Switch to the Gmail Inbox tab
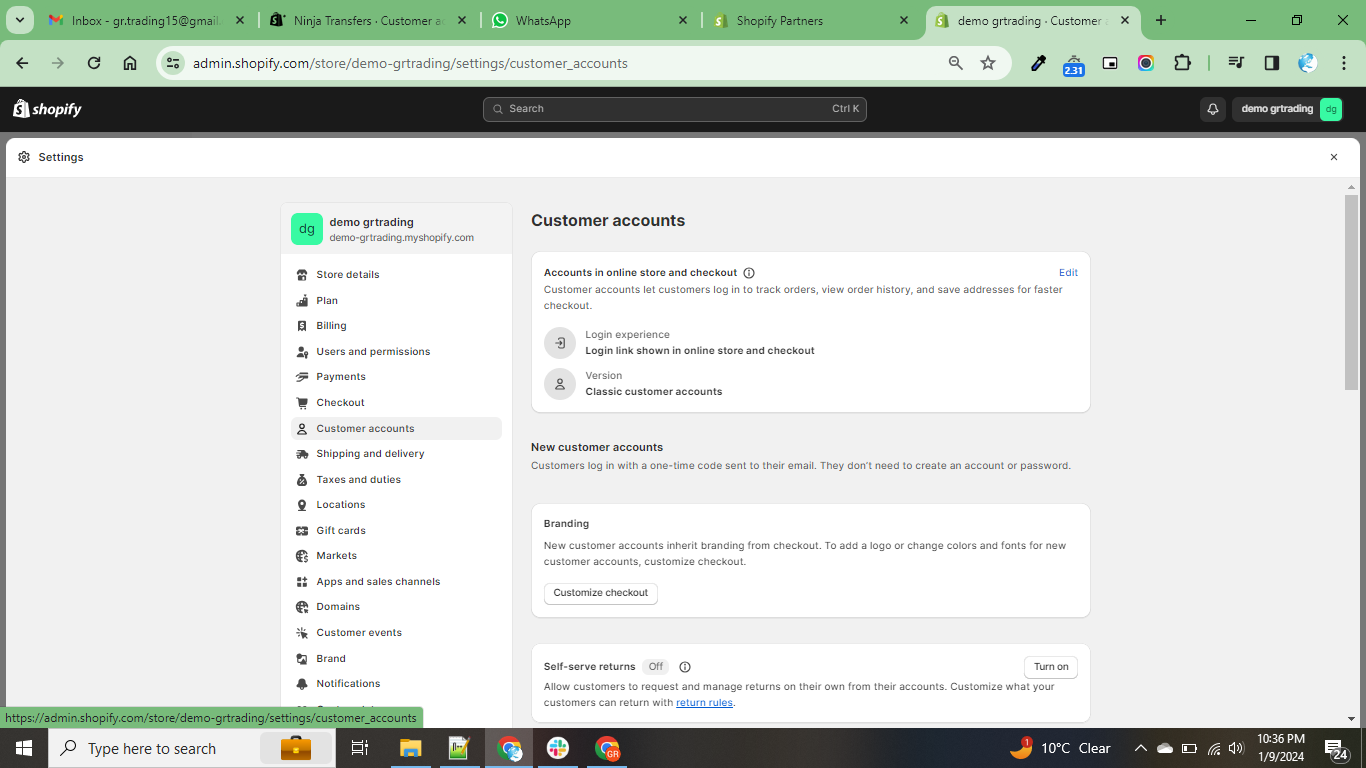 tap(146, 20)
